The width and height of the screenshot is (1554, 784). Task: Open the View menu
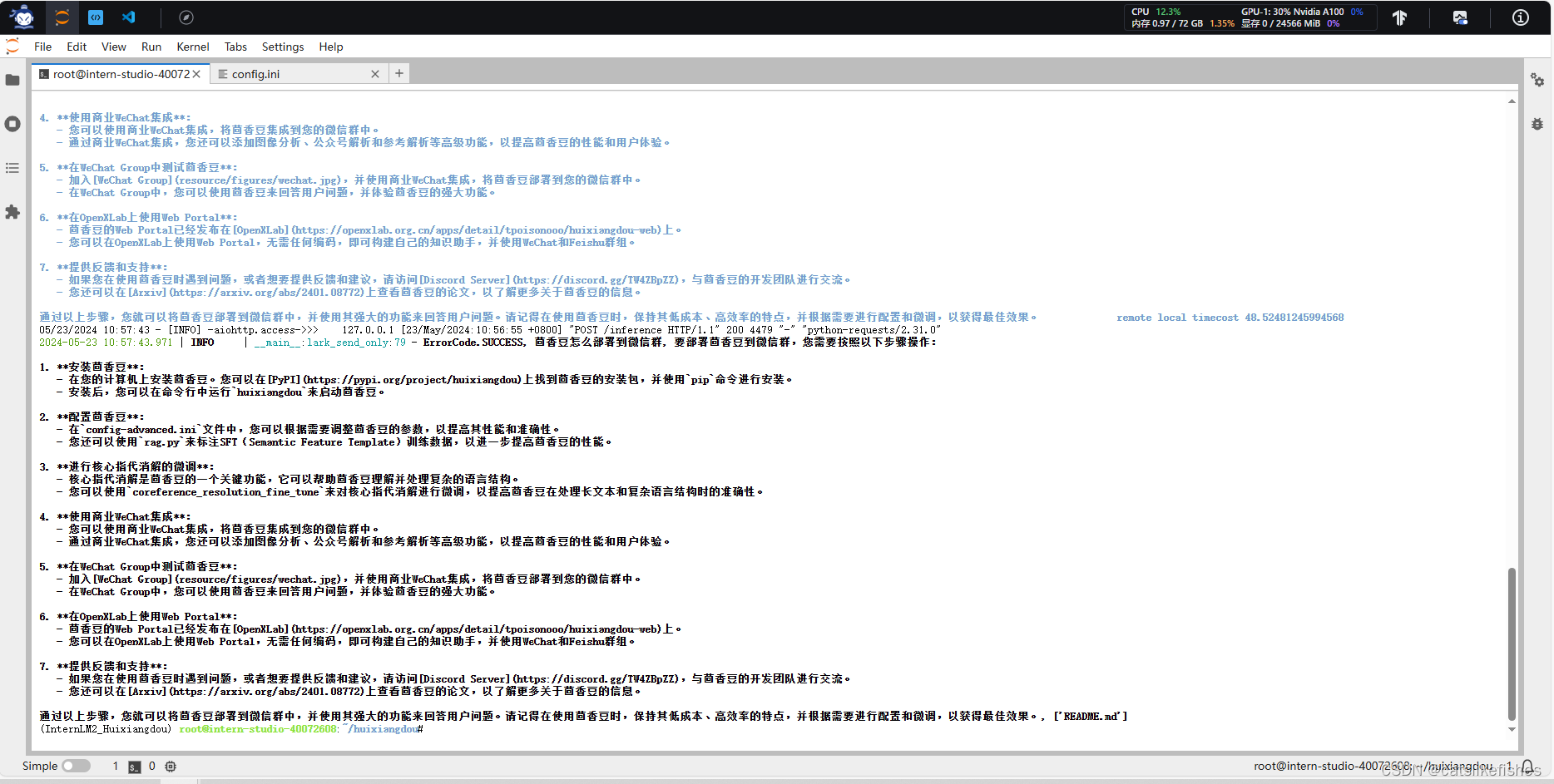[114, 47]
